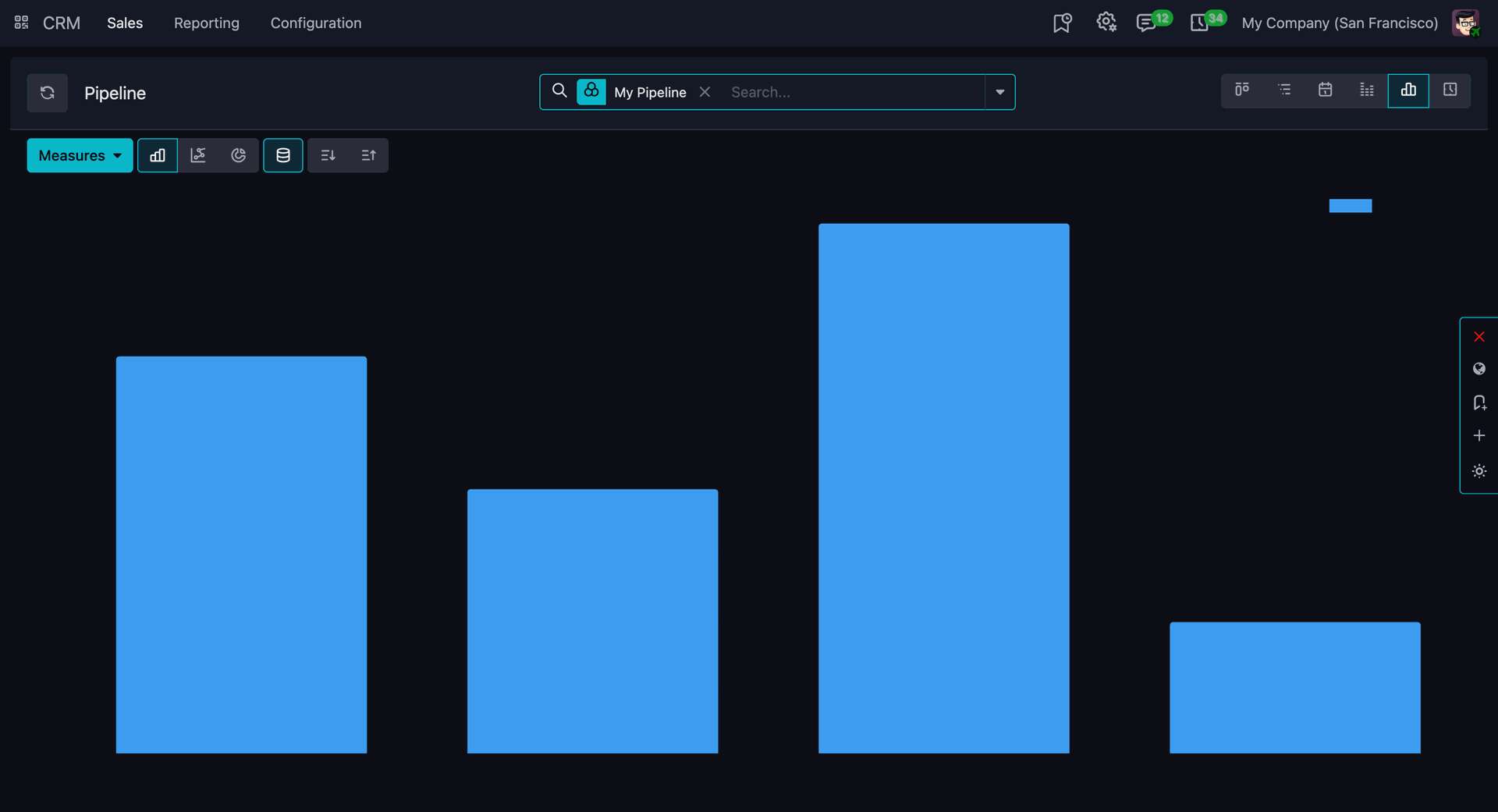Switch to Kanban view
Viewport: 1498px width, 812px height.
coord(1242,90)
